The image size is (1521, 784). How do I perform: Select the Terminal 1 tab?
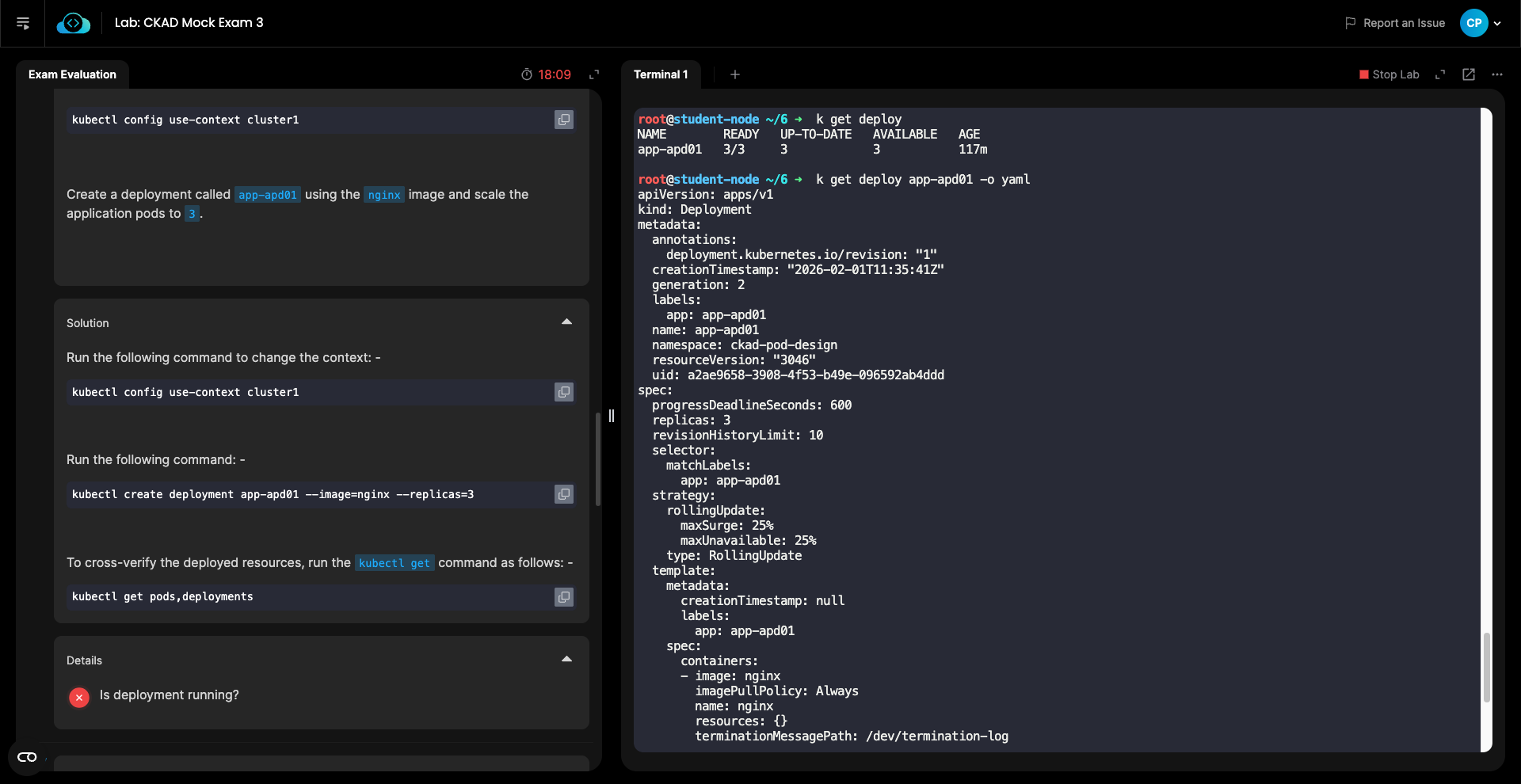tap(661, 74)
